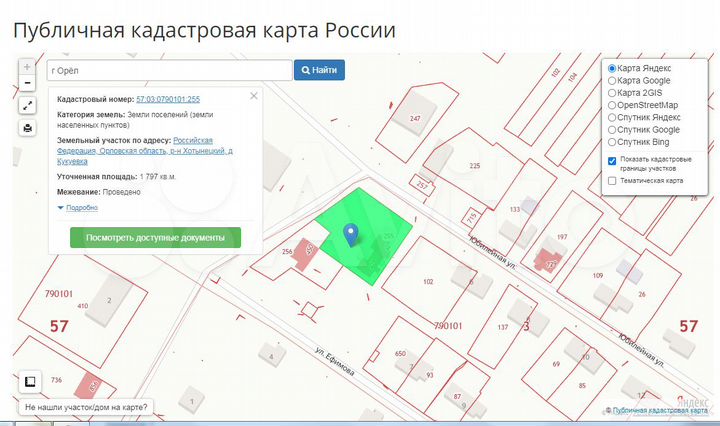Click Не нашли участок/дом на карте?
Screen dimensions: 720x426
point(86,407)
